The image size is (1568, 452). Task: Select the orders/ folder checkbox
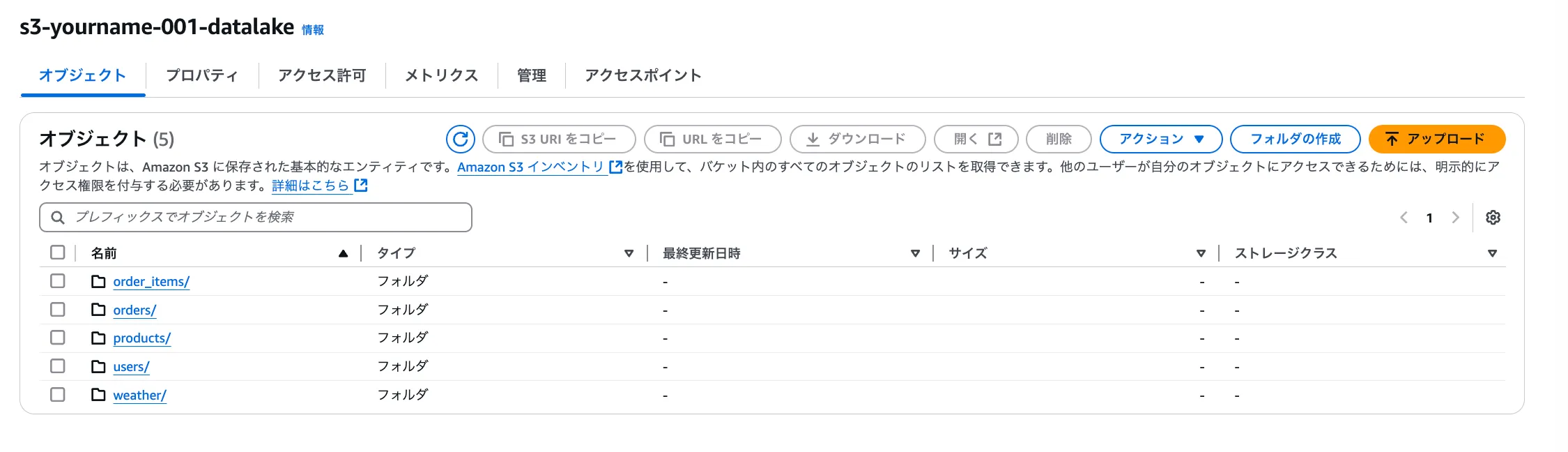coord(58,310)
